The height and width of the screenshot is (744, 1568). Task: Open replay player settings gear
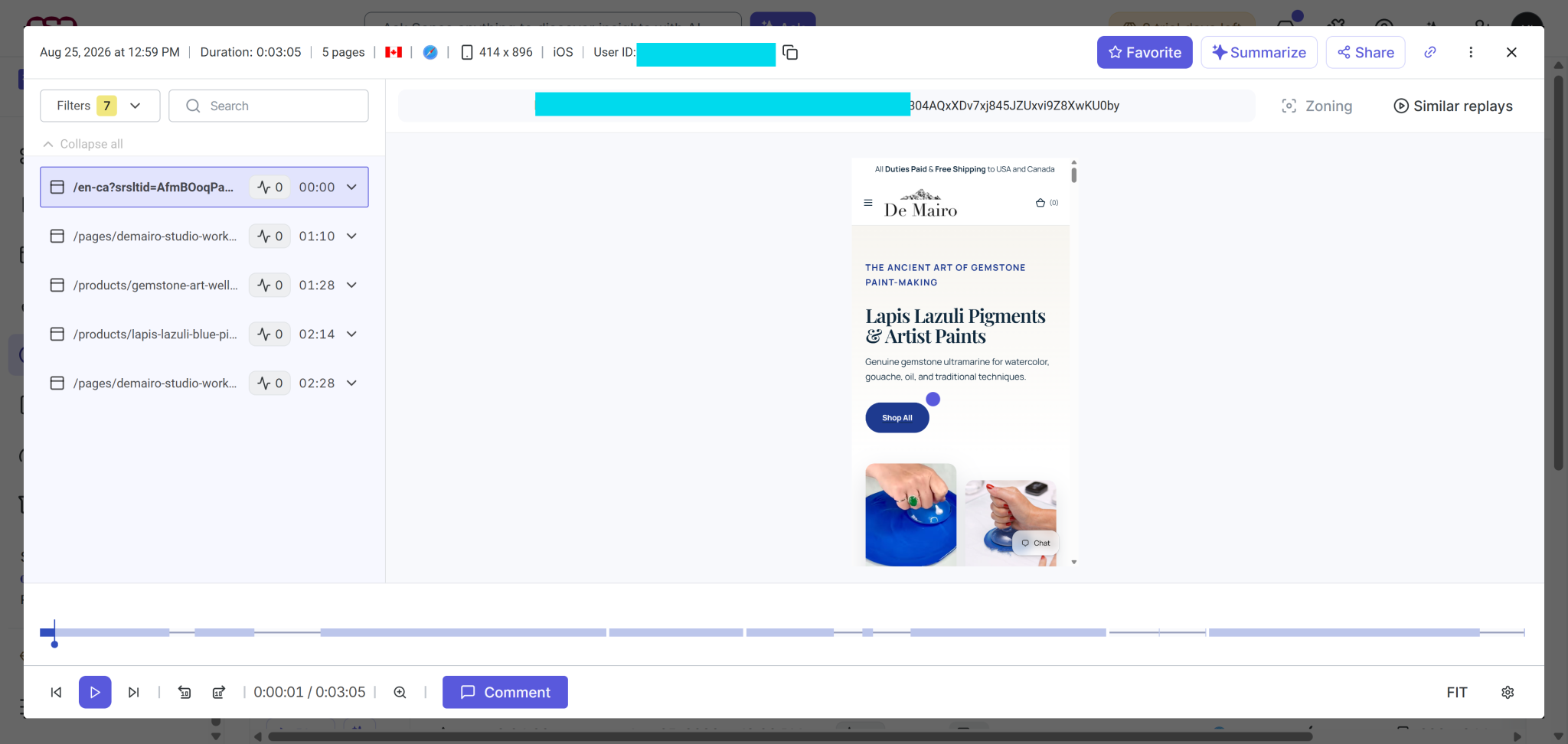click(x=1508, y=692)
